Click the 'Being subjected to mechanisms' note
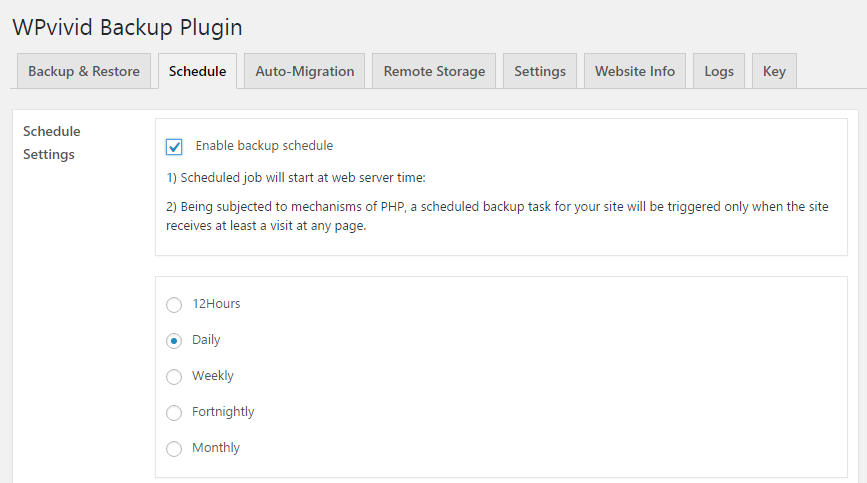The height and width of the screenshot is (483, 867). [x=497, y=216]
